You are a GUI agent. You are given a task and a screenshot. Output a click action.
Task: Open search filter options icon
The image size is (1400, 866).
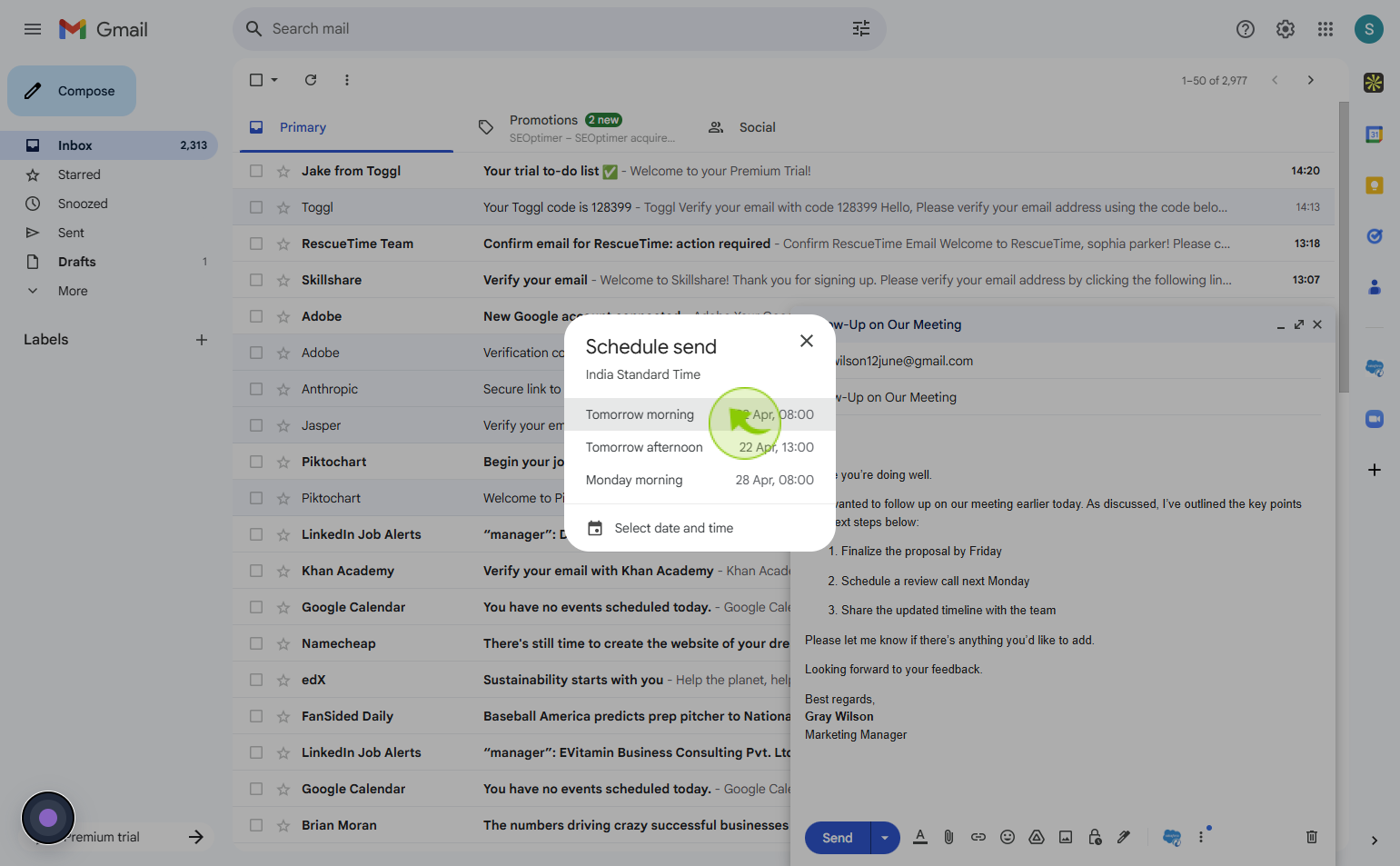(x=860, y=29)
